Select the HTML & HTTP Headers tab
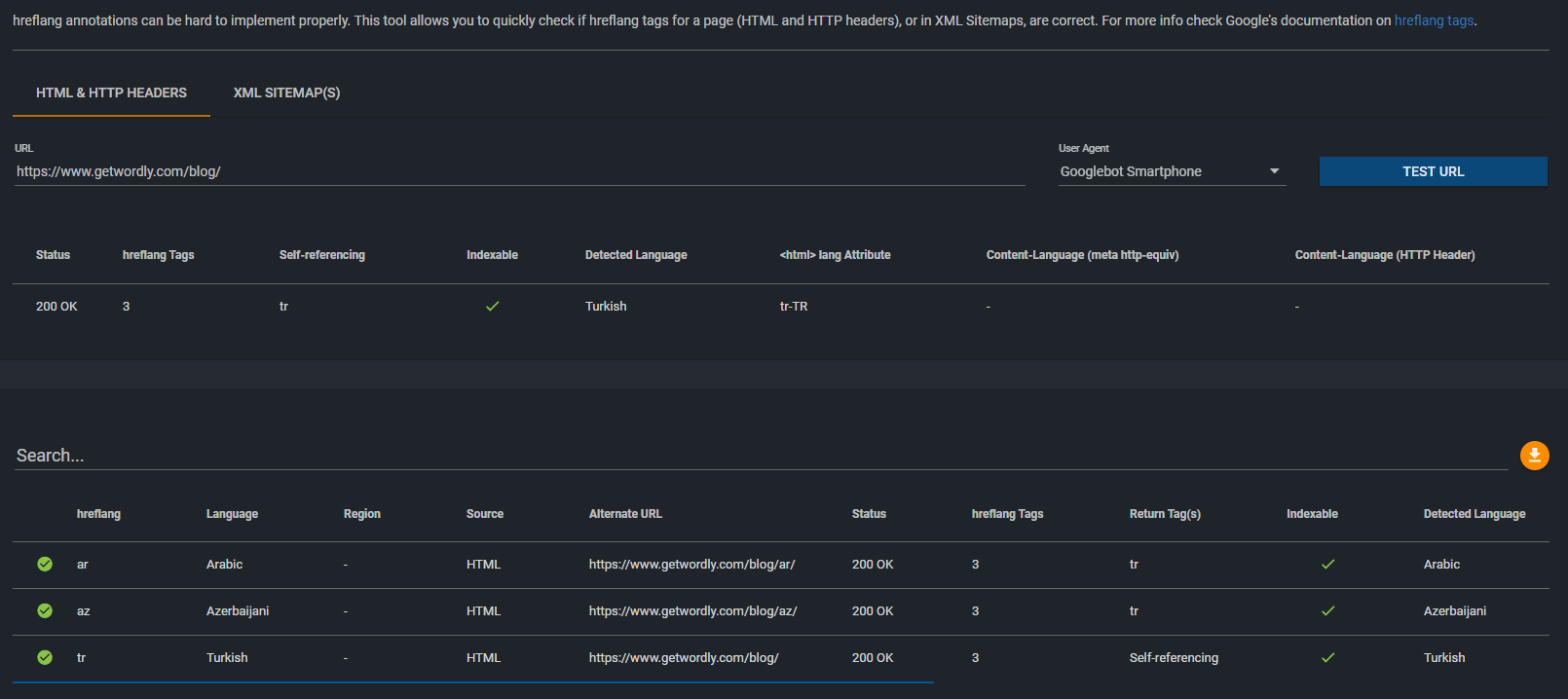1568x699 pixels. click(x=111, y=92)
